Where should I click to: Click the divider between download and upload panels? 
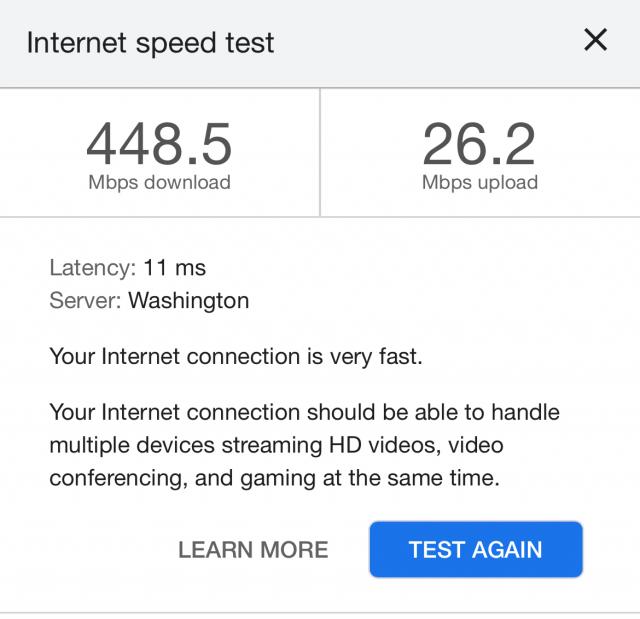[320, 152]
